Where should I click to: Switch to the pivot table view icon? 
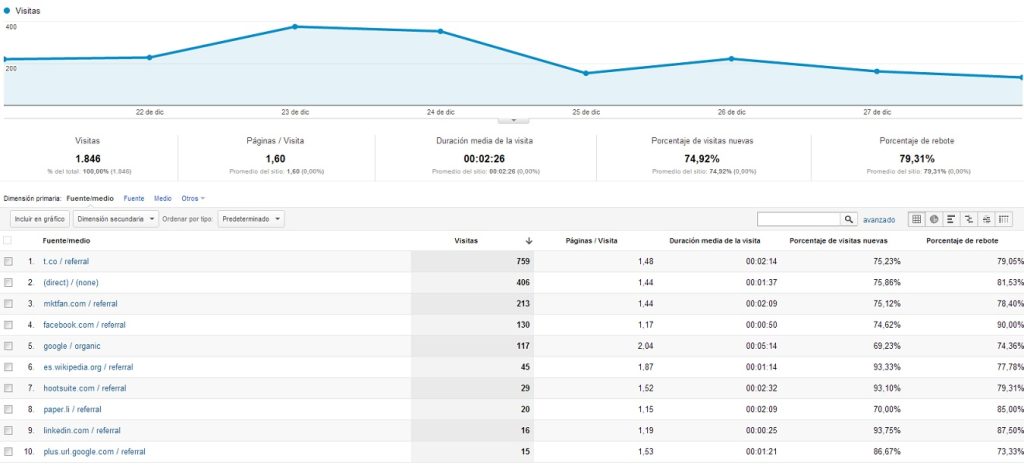[1004, 219]
